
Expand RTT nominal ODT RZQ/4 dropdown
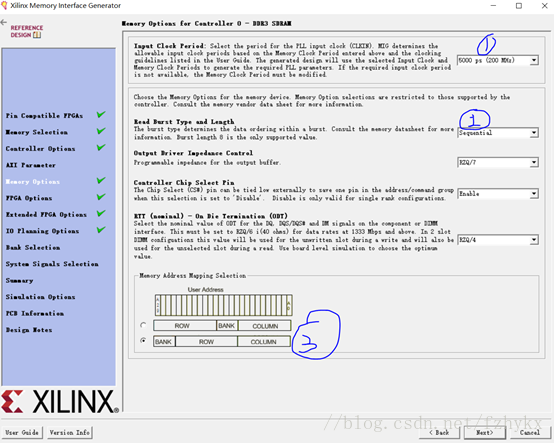[x=498, y=240]
